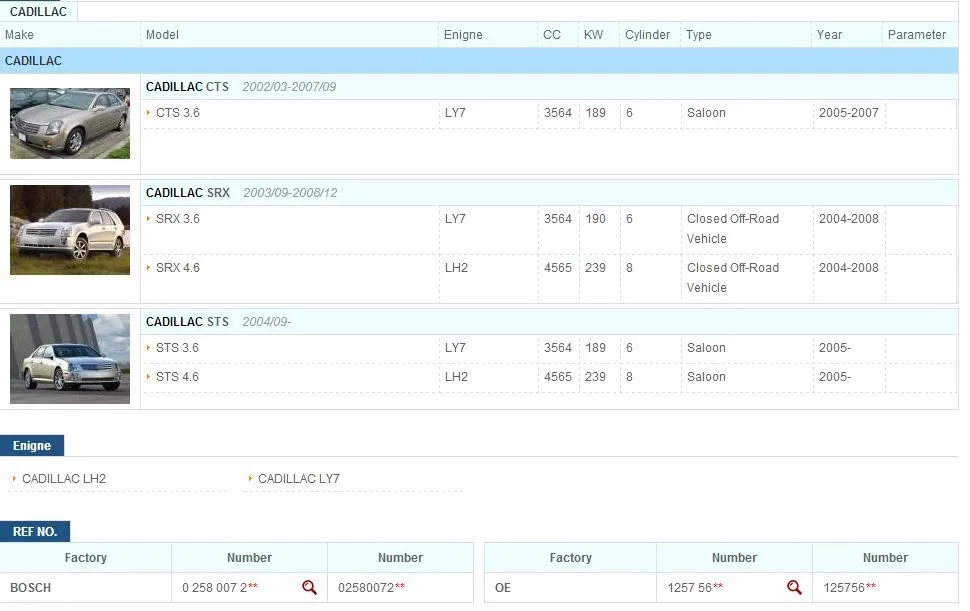Click OE number 1257 56**
The width and height of the screenshot is (970, 611).
point(695,588)
